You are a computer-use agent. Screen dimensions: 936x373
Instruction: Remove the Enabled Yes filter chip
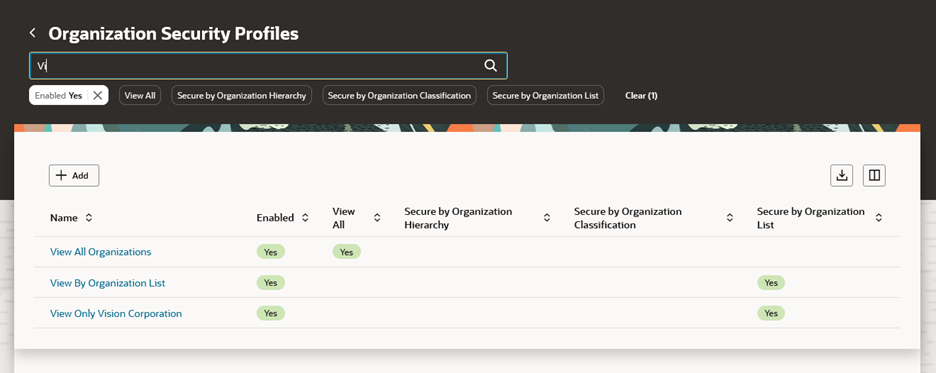pyautogui.click(x=98, y=95)
